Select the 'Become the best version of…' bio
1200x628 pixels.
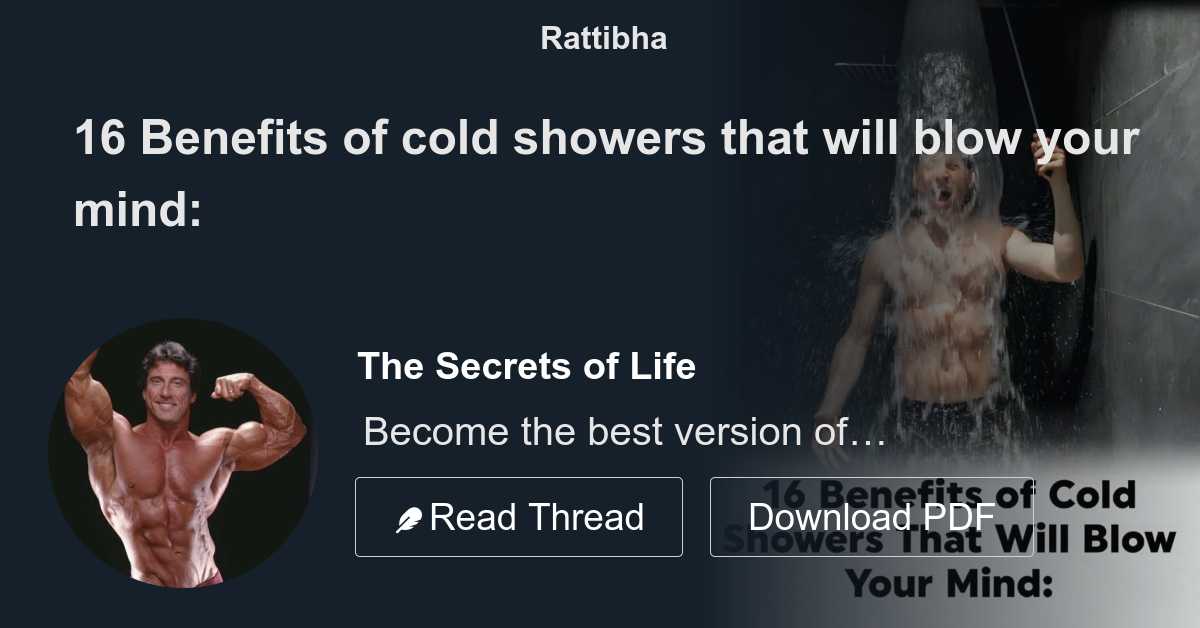tap(624, 432)
